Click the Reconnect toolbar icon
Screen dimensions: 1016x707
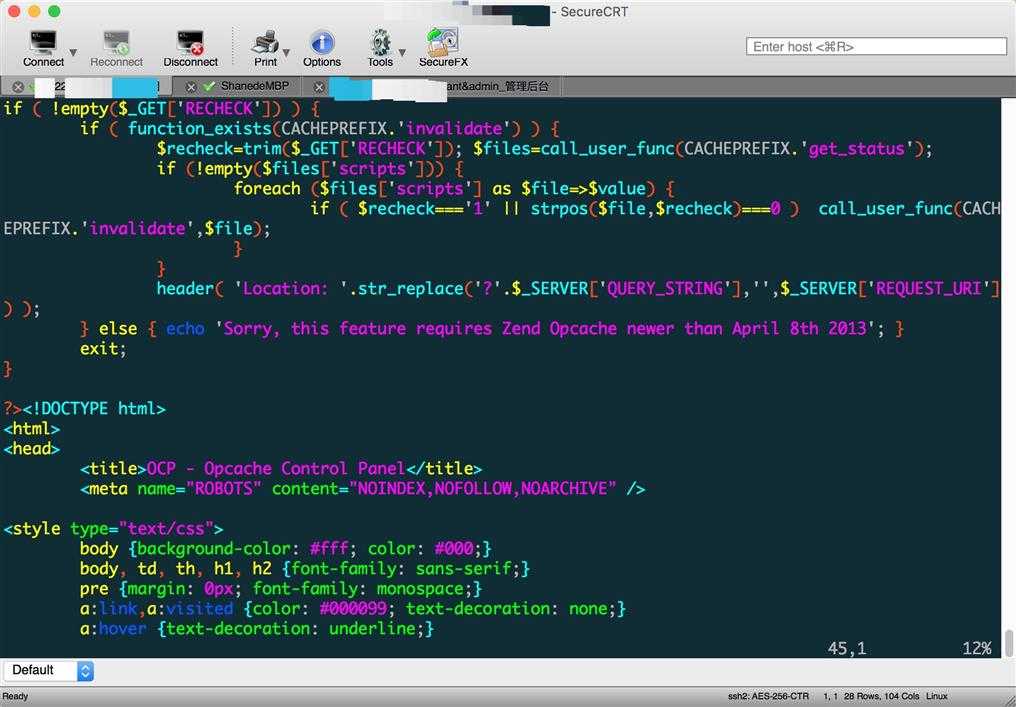[116, 49]
